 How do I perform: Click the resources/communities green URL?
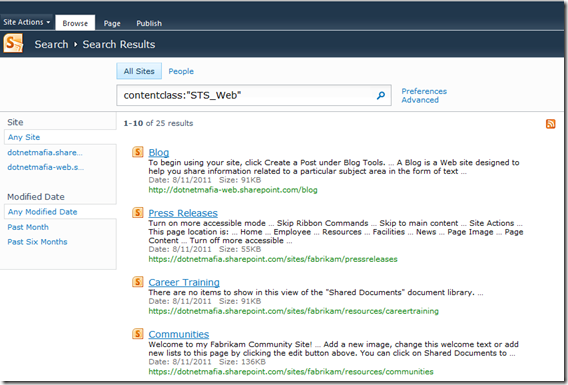click(291, 372)
